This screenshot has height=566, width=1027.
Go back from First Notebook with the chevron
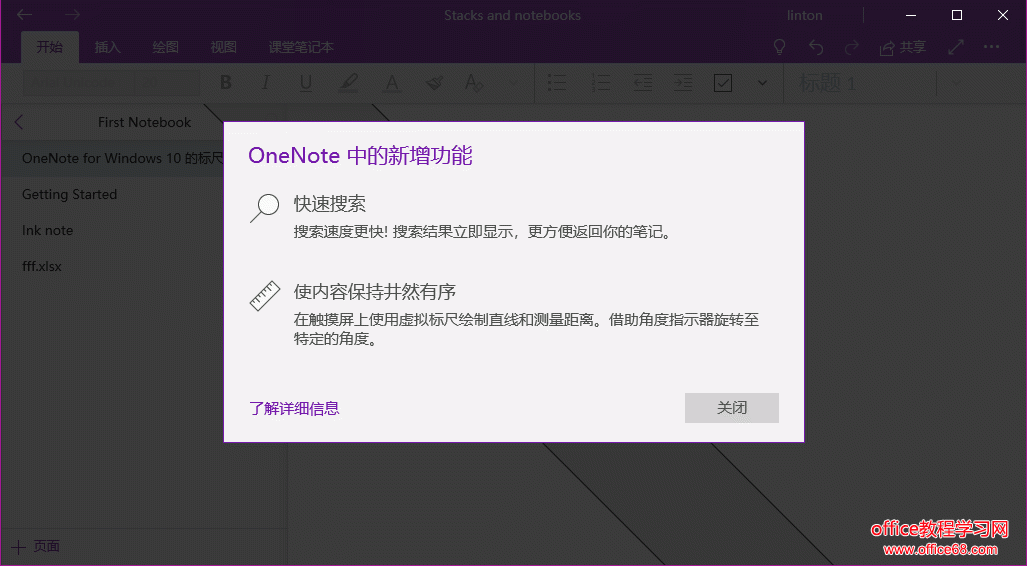pyautogui.click(x=18, y=122)
